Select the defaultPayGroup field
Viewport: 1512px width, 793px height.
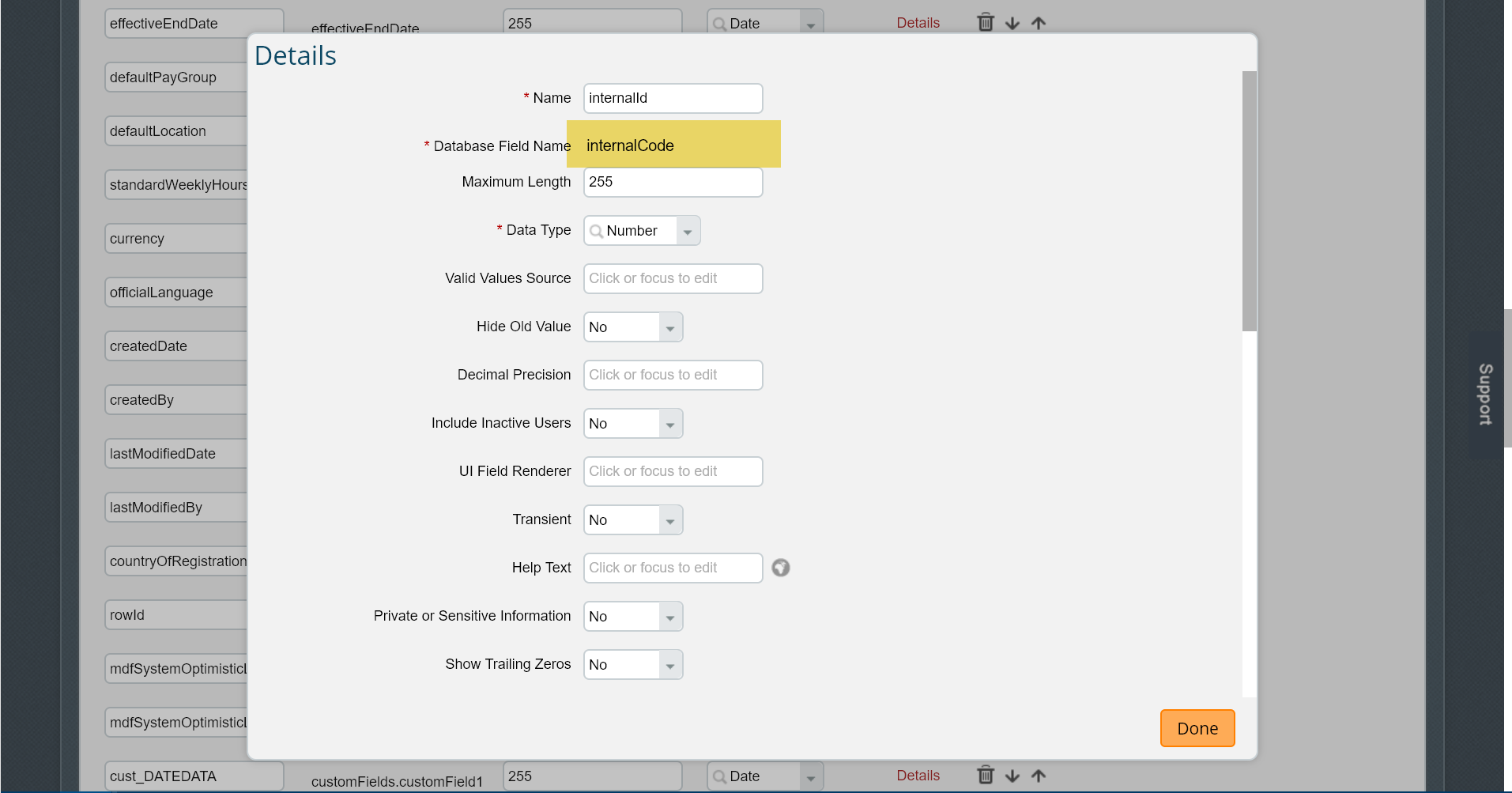pyautogui.click(x=176, y=77)
